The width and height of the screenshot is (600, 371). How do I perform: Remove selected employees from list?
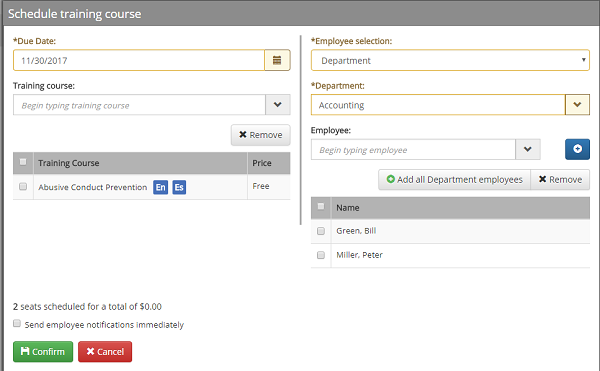tap(560, 179)
